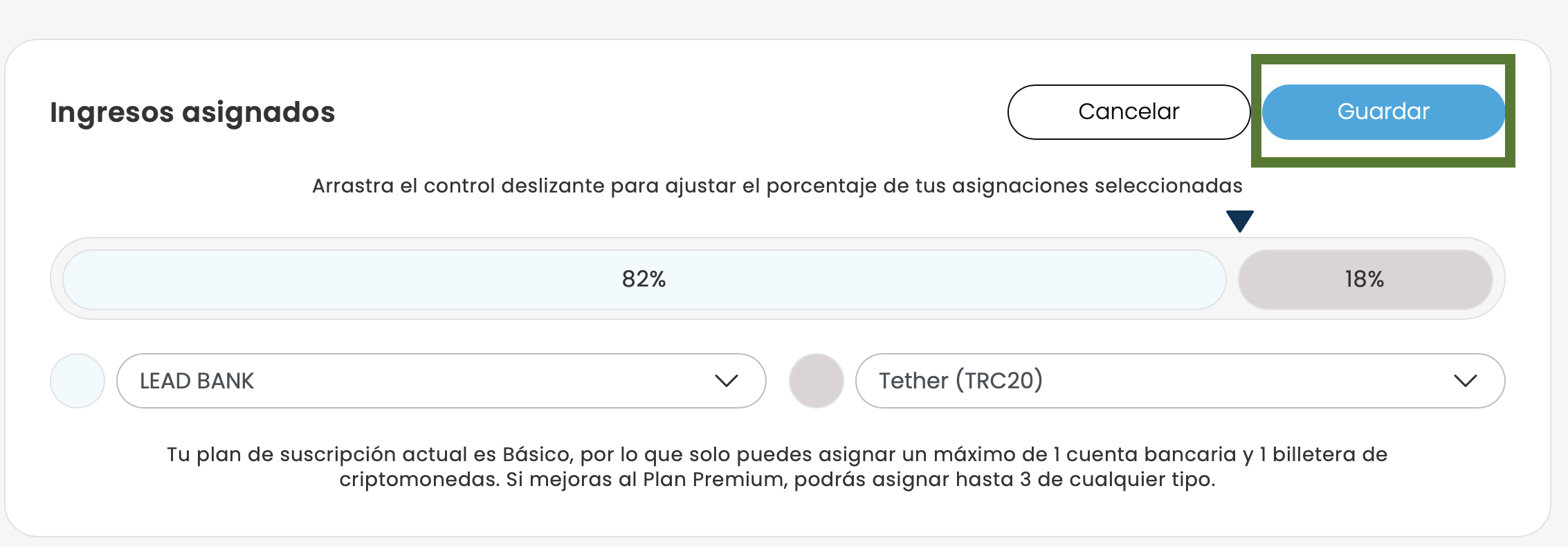Click the Guardar button
The image size is (1568, 547).
[1383, 112]
